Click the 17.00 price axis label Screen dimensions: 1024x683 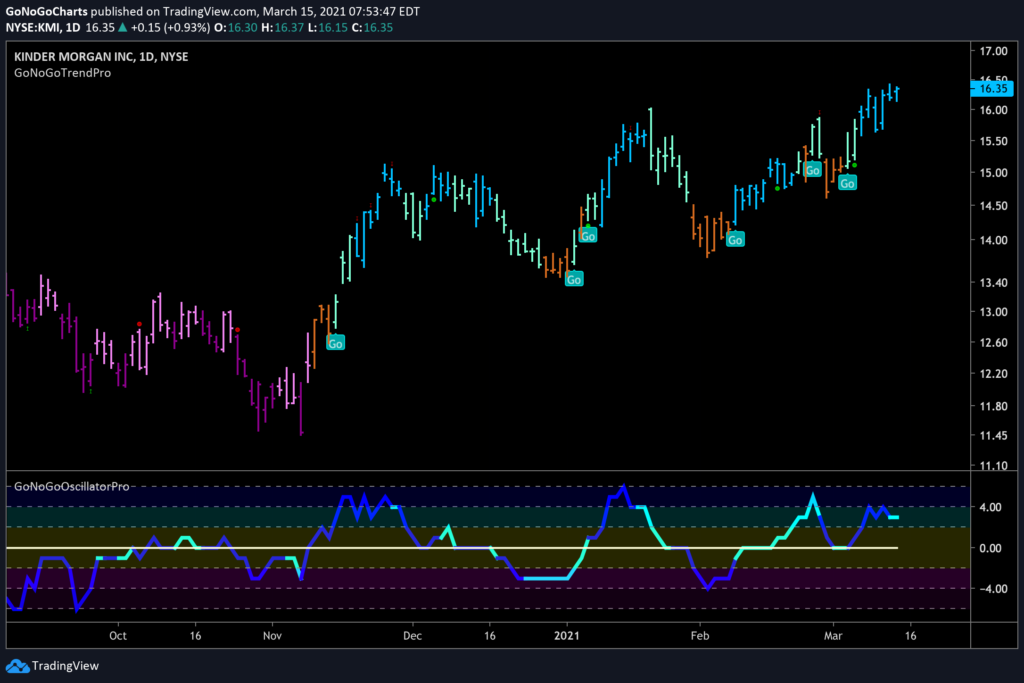point(993,51)
